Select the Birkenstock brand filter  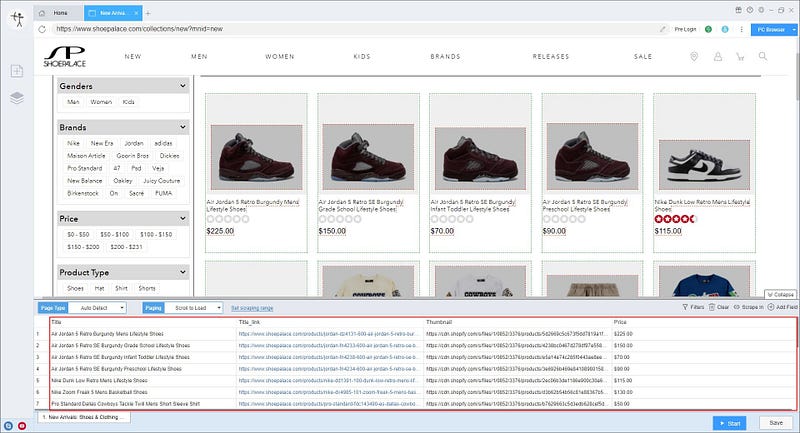click(x=83, y=193)
